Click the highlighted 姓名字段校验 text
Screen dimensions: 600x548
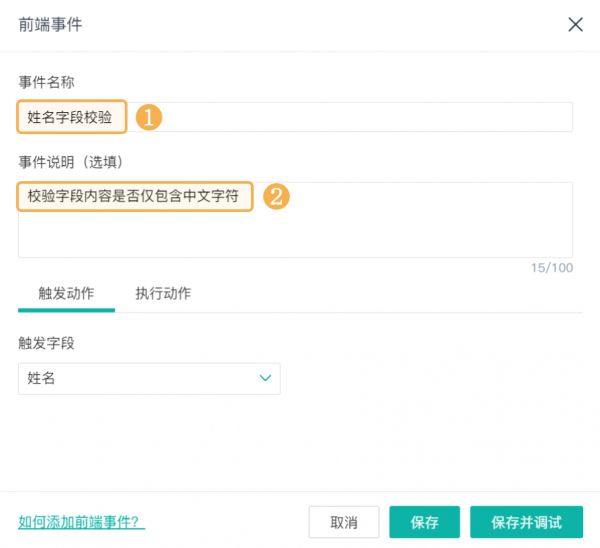70,117
